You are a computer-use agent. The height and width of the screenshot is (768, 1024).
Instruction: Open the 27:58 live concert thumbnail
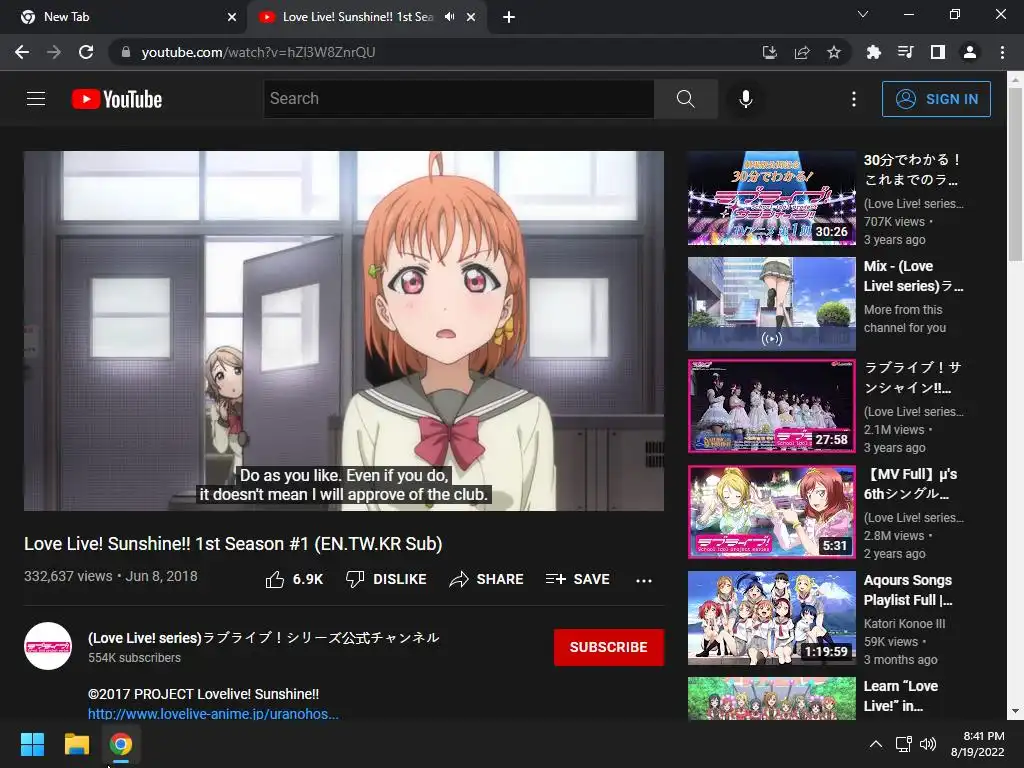tap(772, 406)
